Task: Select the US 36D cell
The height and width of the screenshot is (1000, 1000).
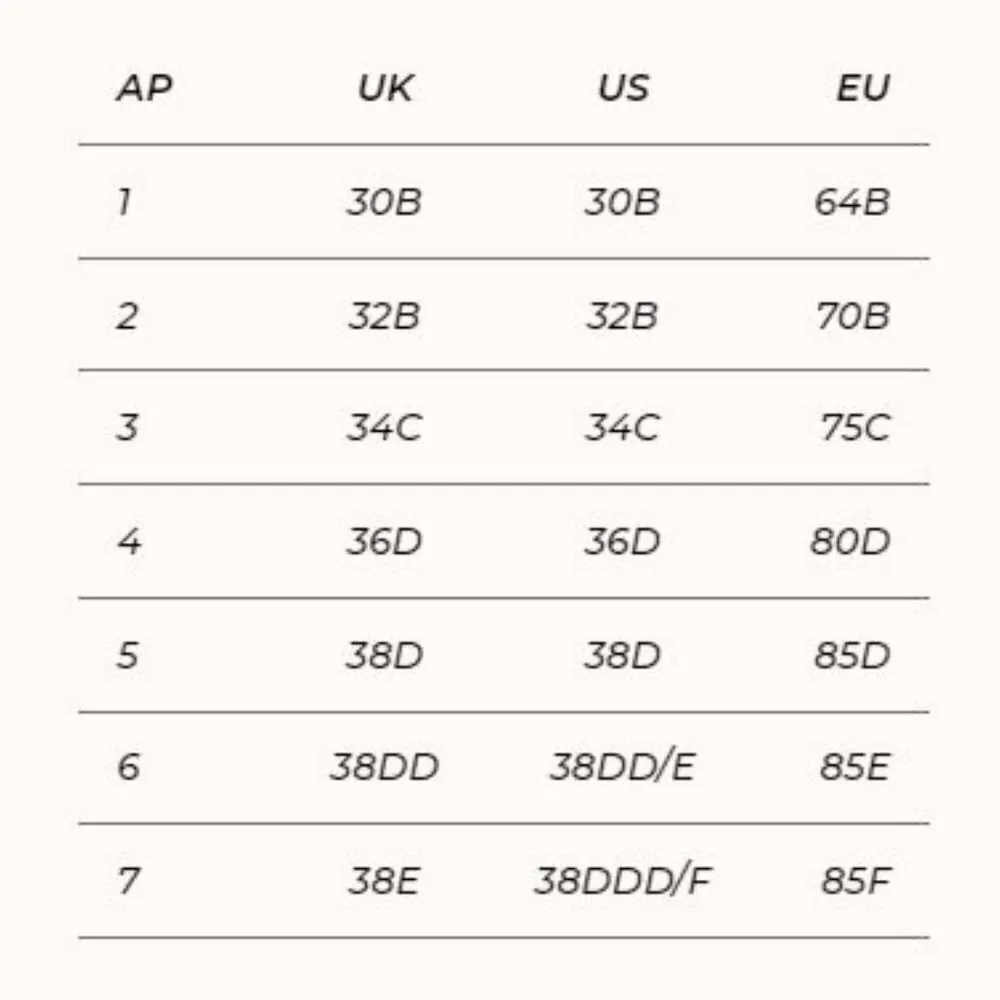Action: [622, 542]
